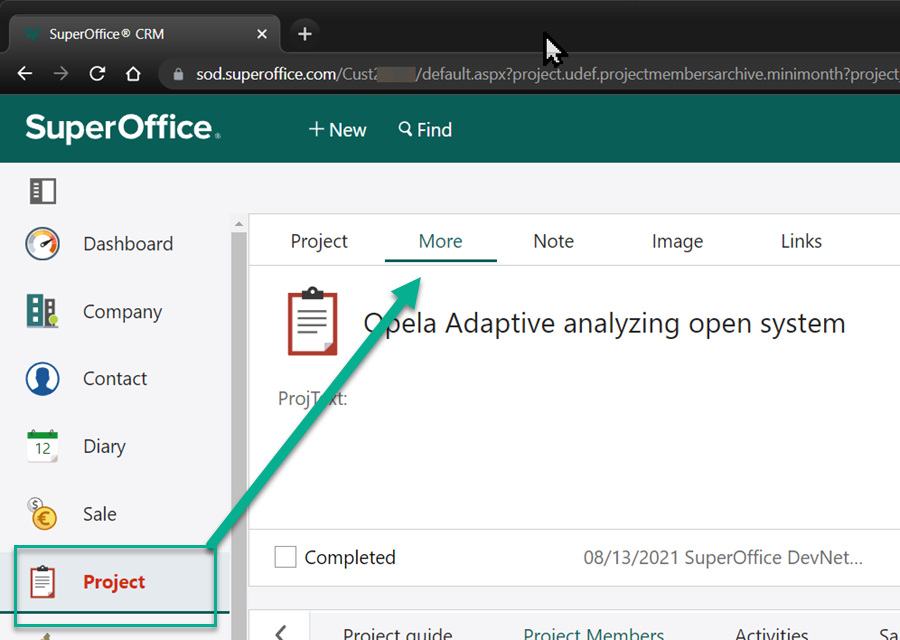Open a new browser tab
The height and width of the screenshot is (640, 900).
point(305,34)
